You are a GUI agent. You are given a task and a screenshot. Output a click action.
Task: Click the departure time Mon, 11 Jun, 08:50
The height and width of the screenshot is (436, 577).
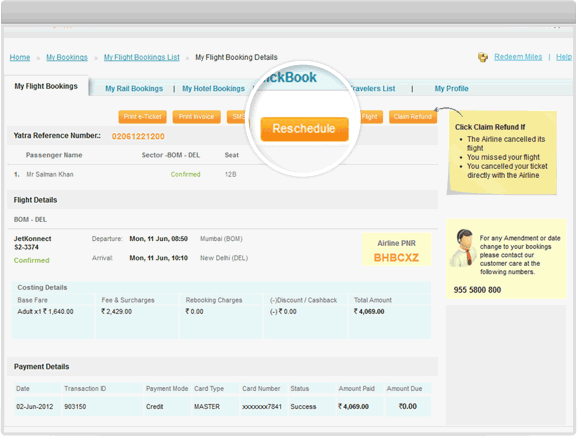[159, 239]
